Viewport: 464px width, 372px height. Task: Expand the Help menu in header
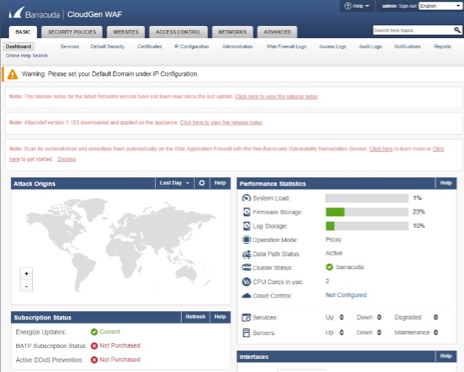point(357,6)
